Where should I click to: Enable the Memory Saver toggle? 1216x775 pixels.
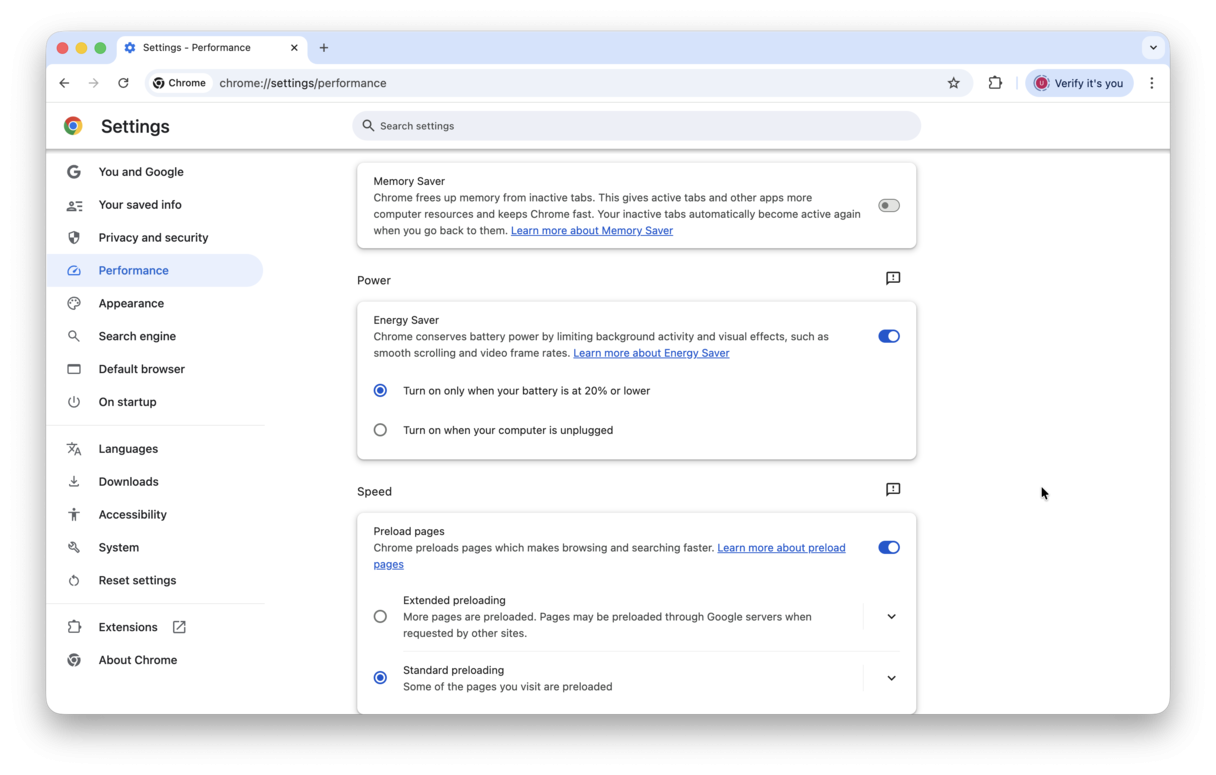coord(888,205)
